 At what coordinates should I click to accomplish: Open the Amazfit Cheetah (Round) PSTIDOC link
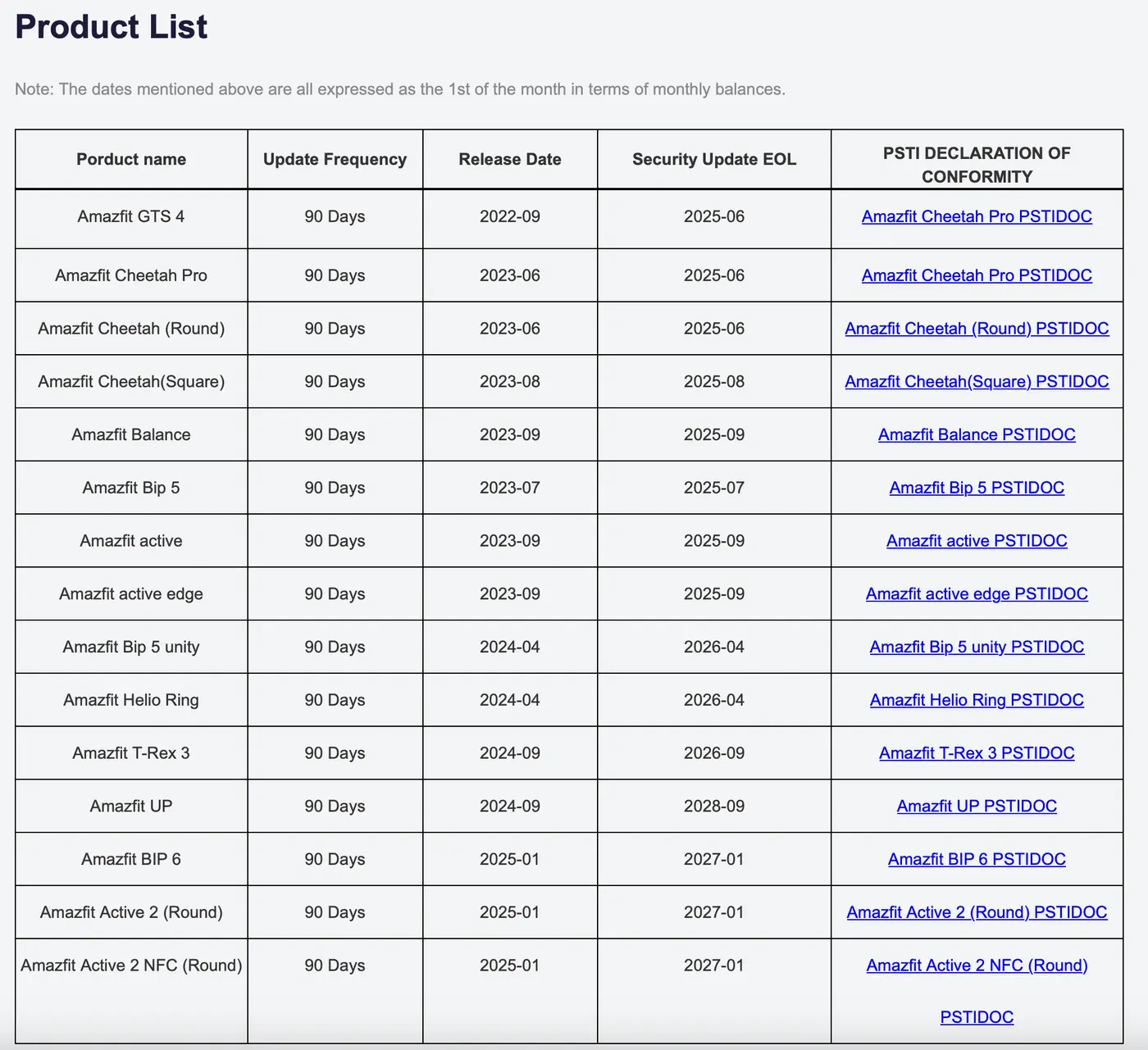tap(976, 329)
